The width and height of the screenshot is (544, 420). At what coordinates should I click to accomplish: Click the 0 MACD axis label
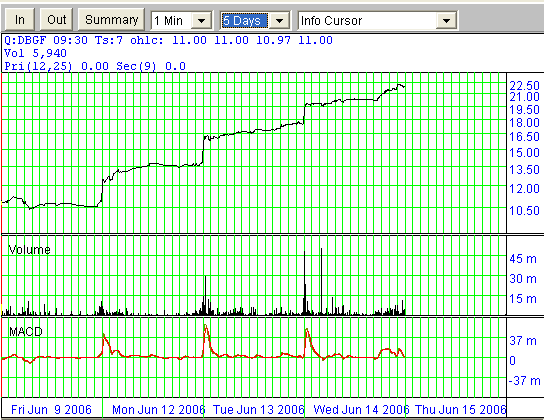512,361
